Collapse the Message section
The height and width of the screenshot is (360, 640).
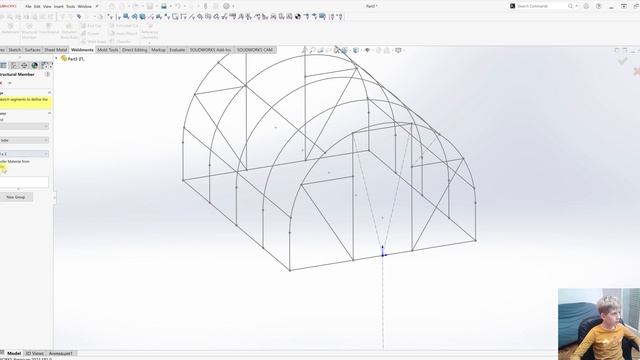tap(49, 93)
